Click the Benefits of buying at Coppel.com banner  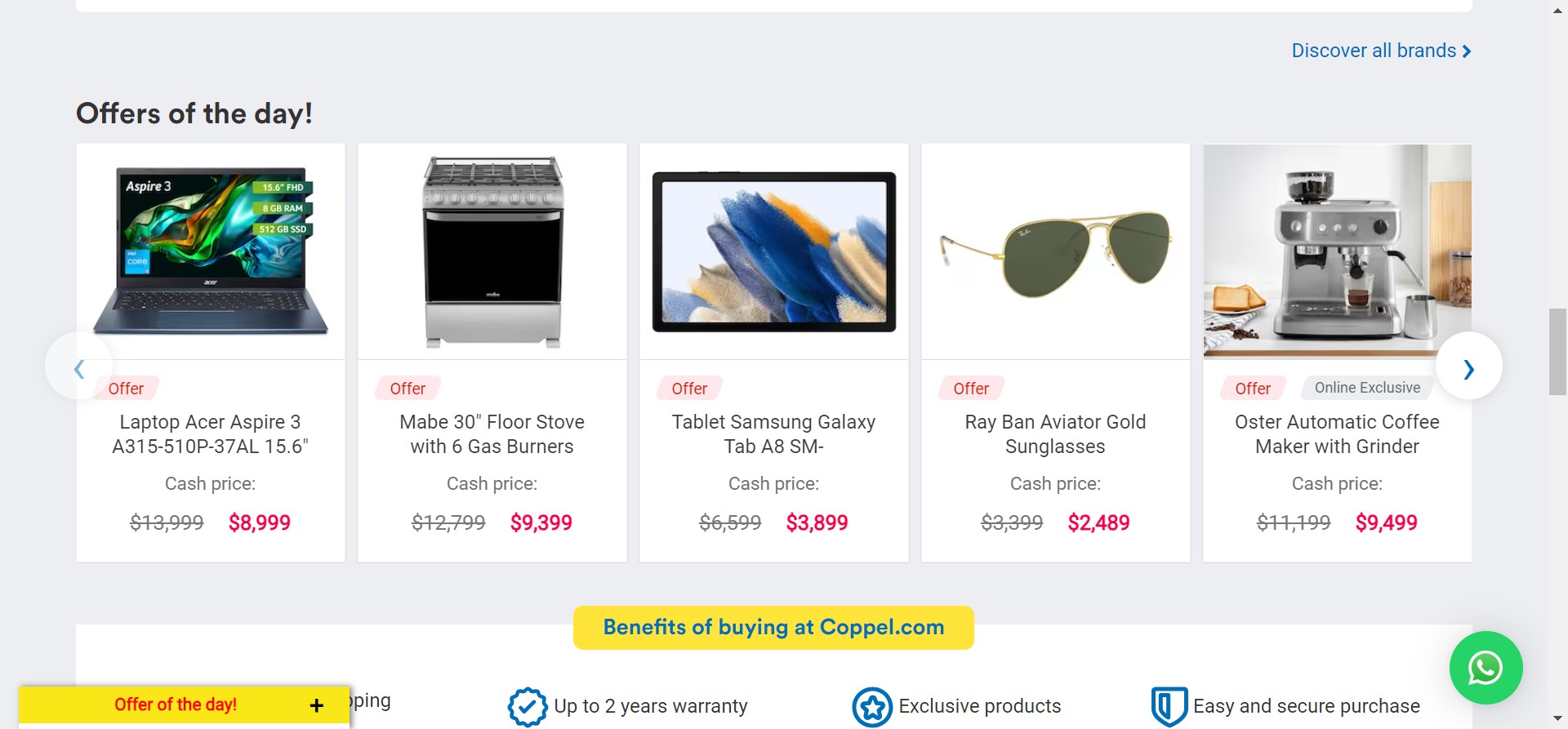(x=773, y=627)
